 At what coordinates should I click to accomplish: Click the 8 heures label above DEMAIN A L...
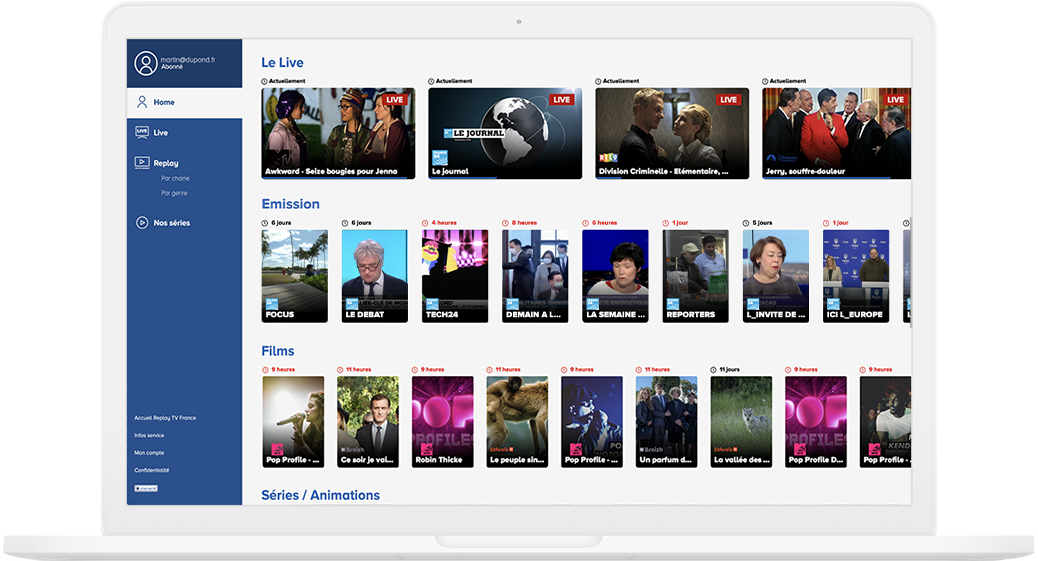[524, 223]
